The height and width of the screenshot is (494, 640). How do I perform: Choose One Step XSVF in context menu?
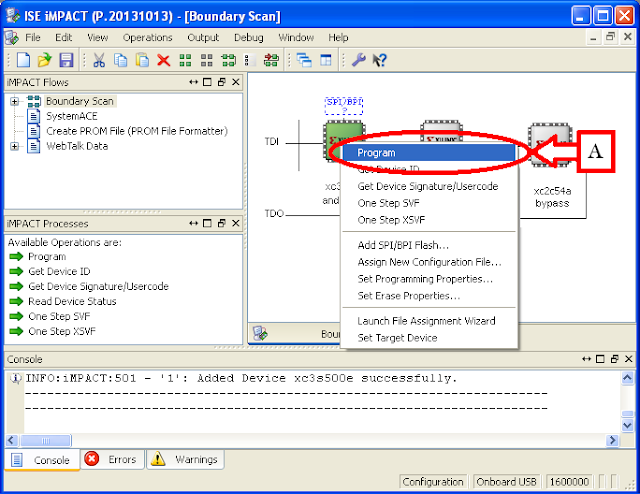(x=429, y=220)
